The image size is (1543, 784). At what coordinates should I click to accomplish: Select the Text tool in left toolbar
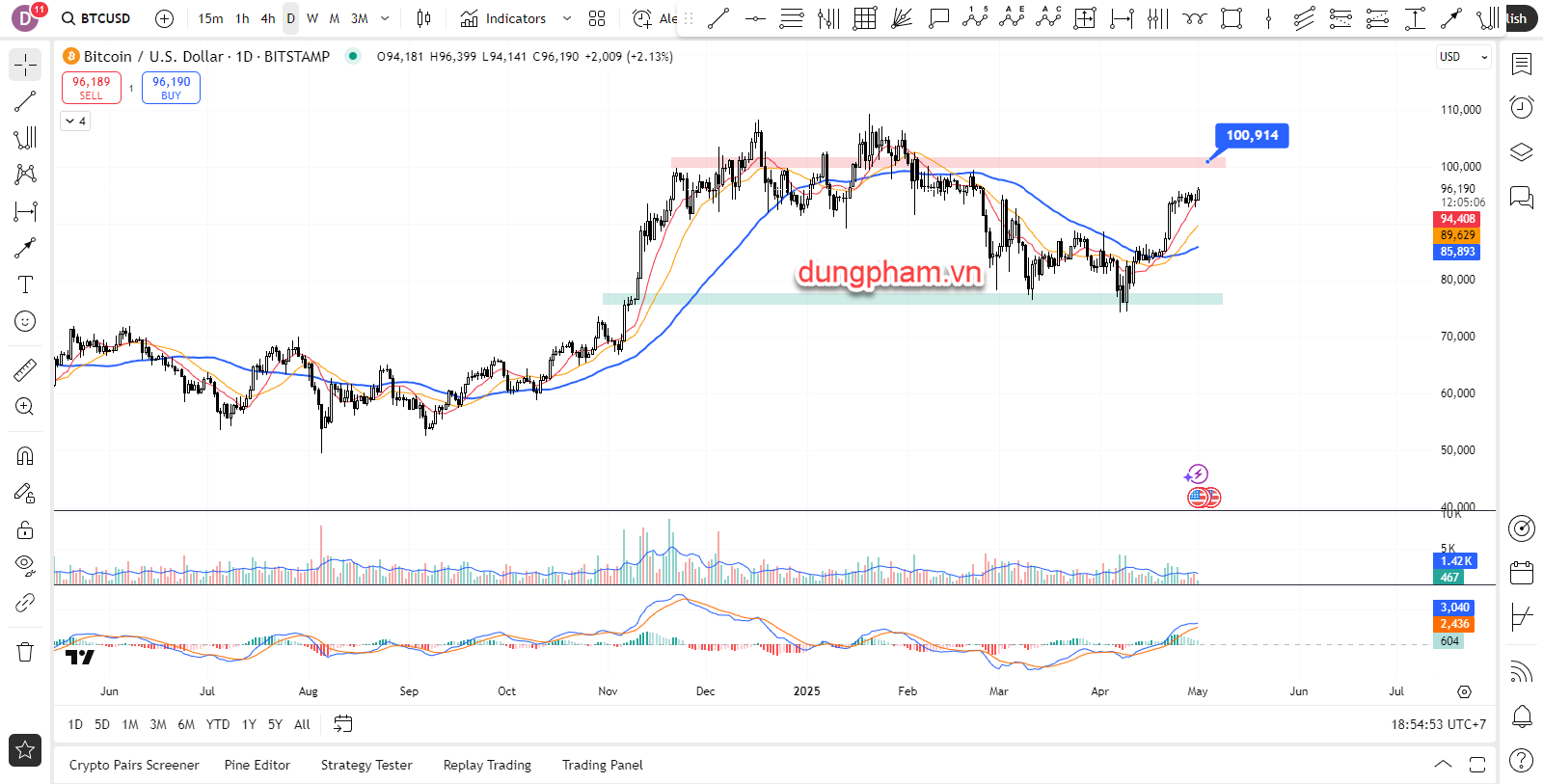click(x=25, y=284)
